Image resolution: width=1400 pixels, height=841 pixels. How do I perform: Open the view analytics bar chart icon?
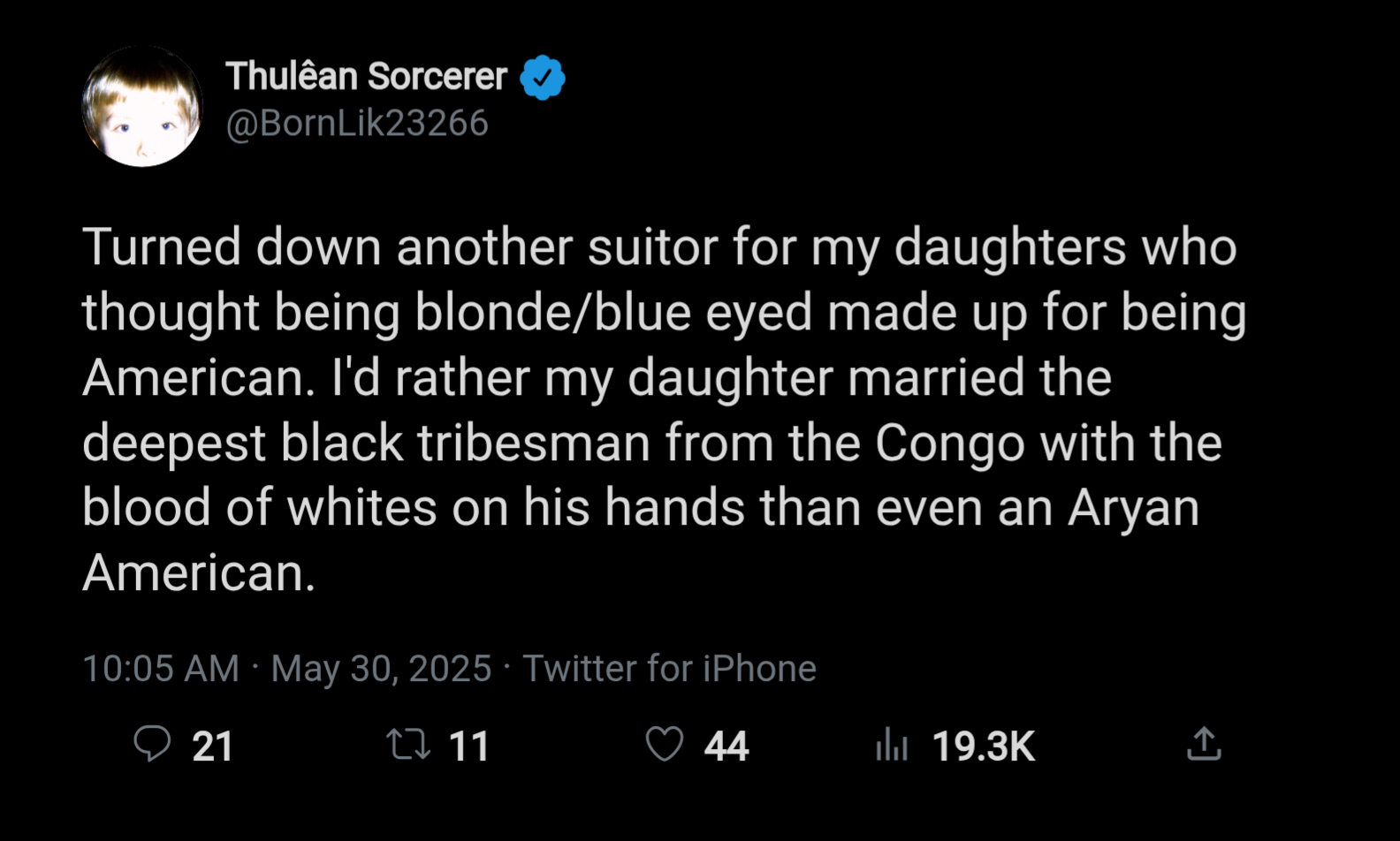[x=892, y=746]
